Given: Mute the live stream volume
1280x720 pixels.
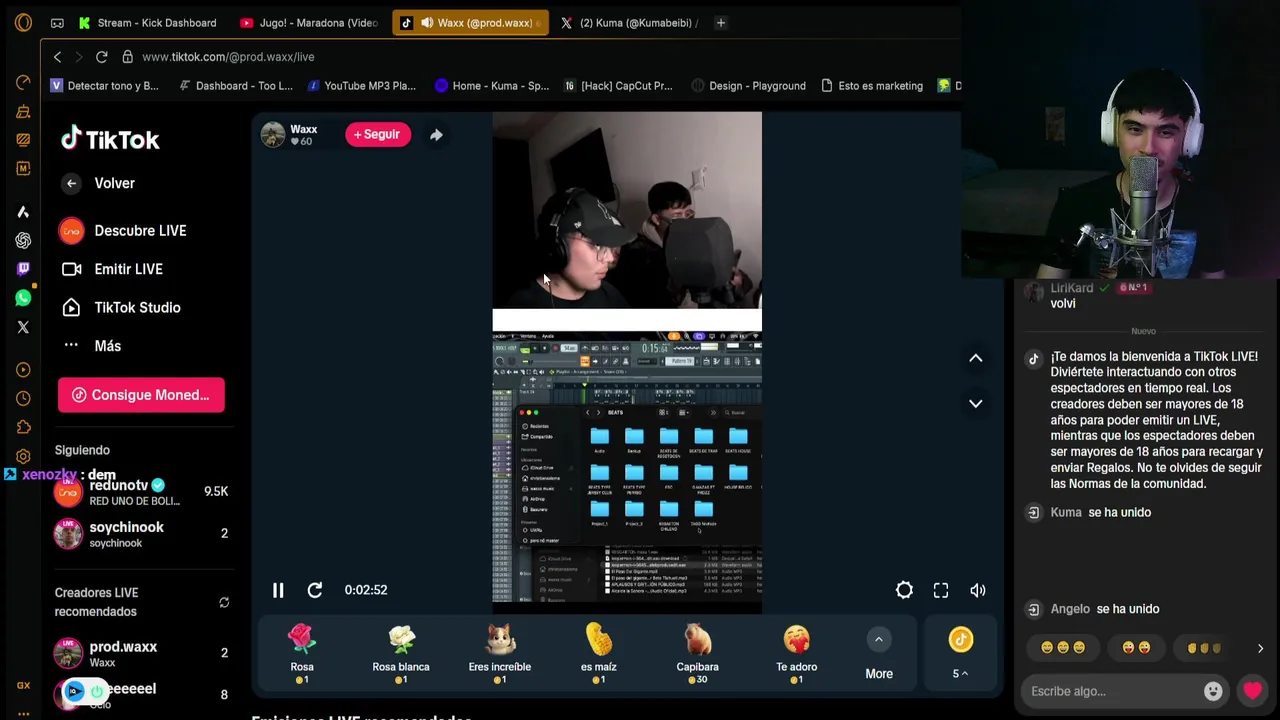Looking at the screenshot, I should click(x=978, y=590).
